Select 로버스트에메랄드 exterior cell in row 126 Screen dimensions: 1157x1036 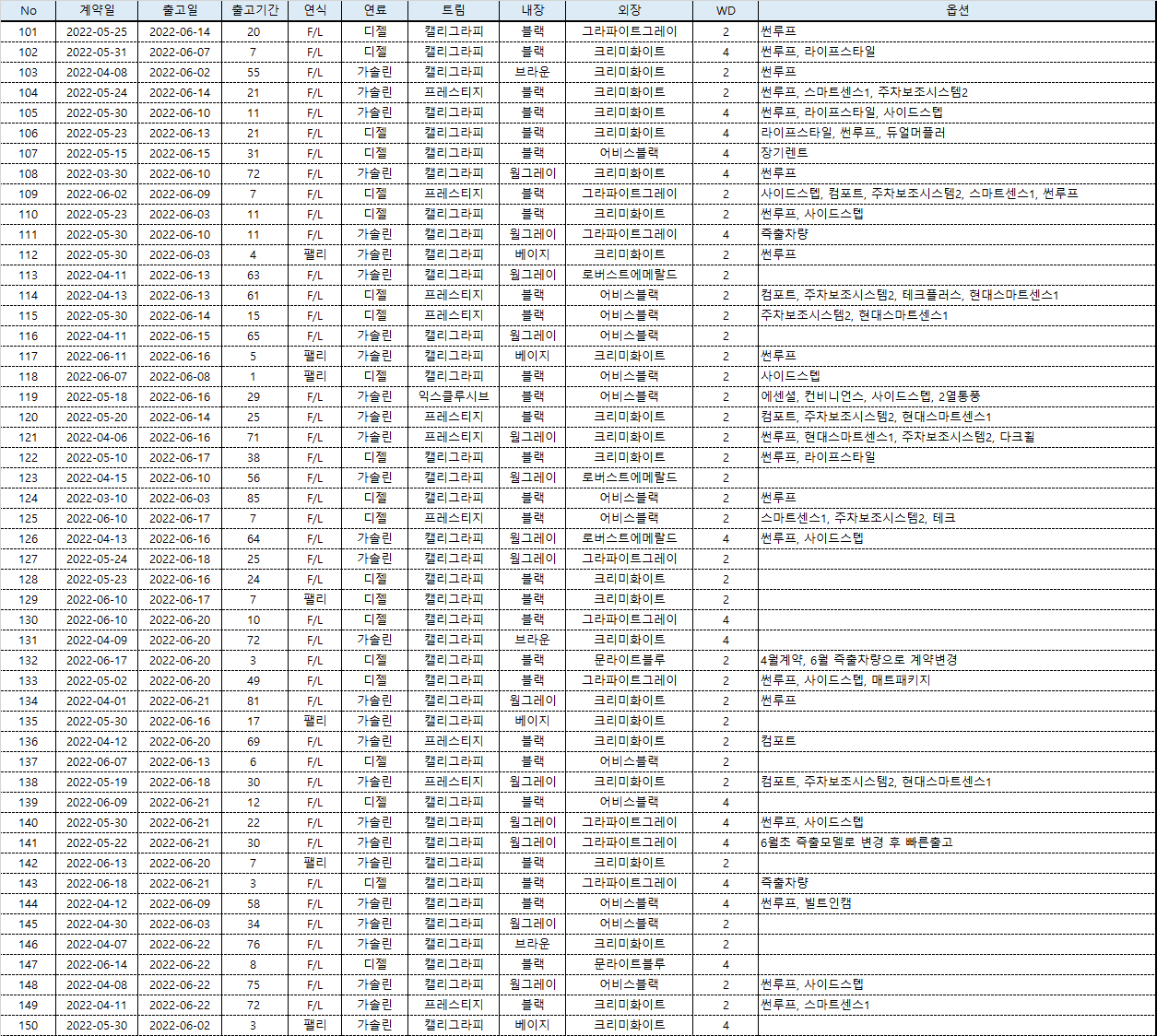[630, 538]
